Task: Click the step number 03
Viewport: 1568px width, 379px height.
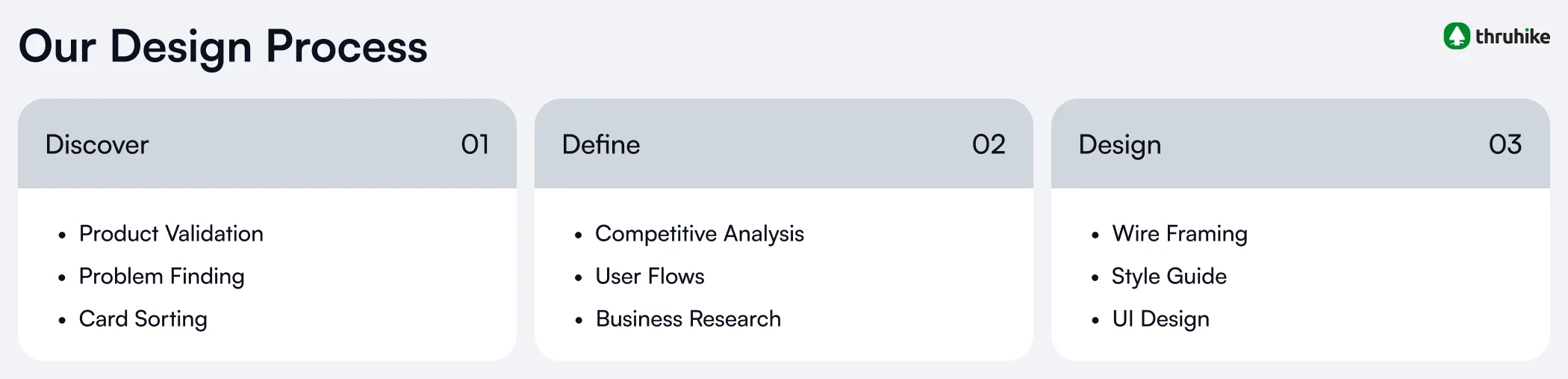Action: 1505,144
